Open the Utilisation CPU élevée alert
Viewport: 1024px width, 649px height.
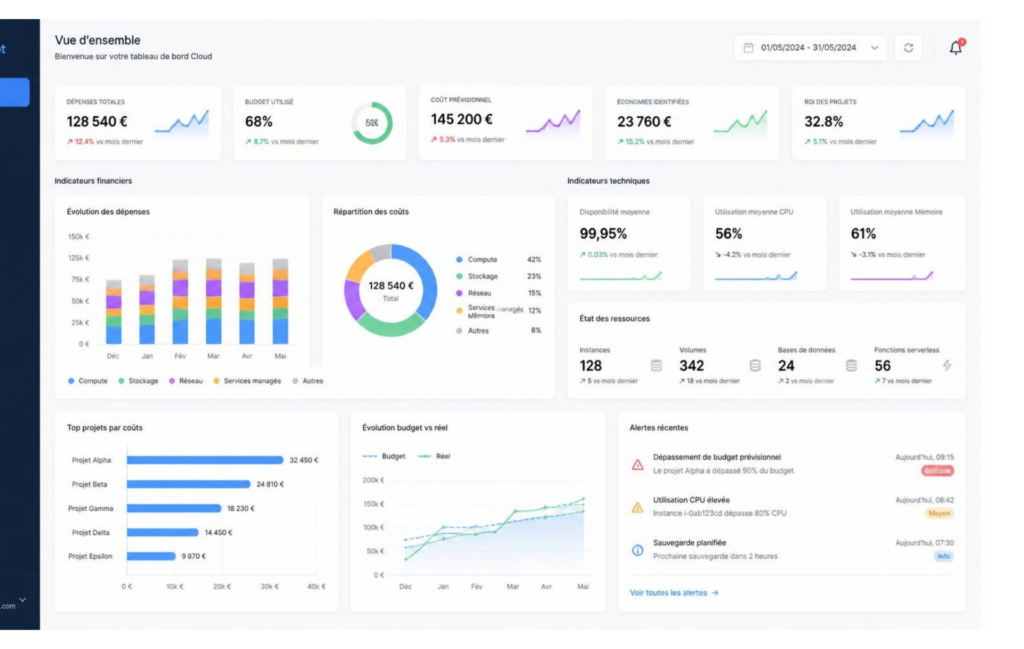[x=792, y=507]
